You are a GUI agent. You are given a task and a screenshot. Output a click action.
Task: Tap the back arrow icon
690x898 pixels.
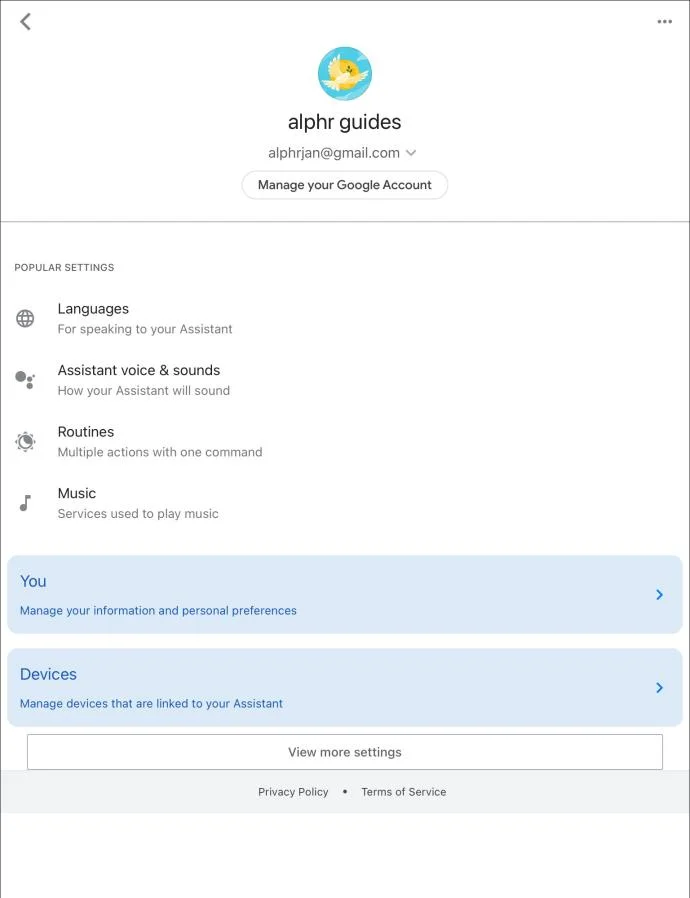(25, 22)
